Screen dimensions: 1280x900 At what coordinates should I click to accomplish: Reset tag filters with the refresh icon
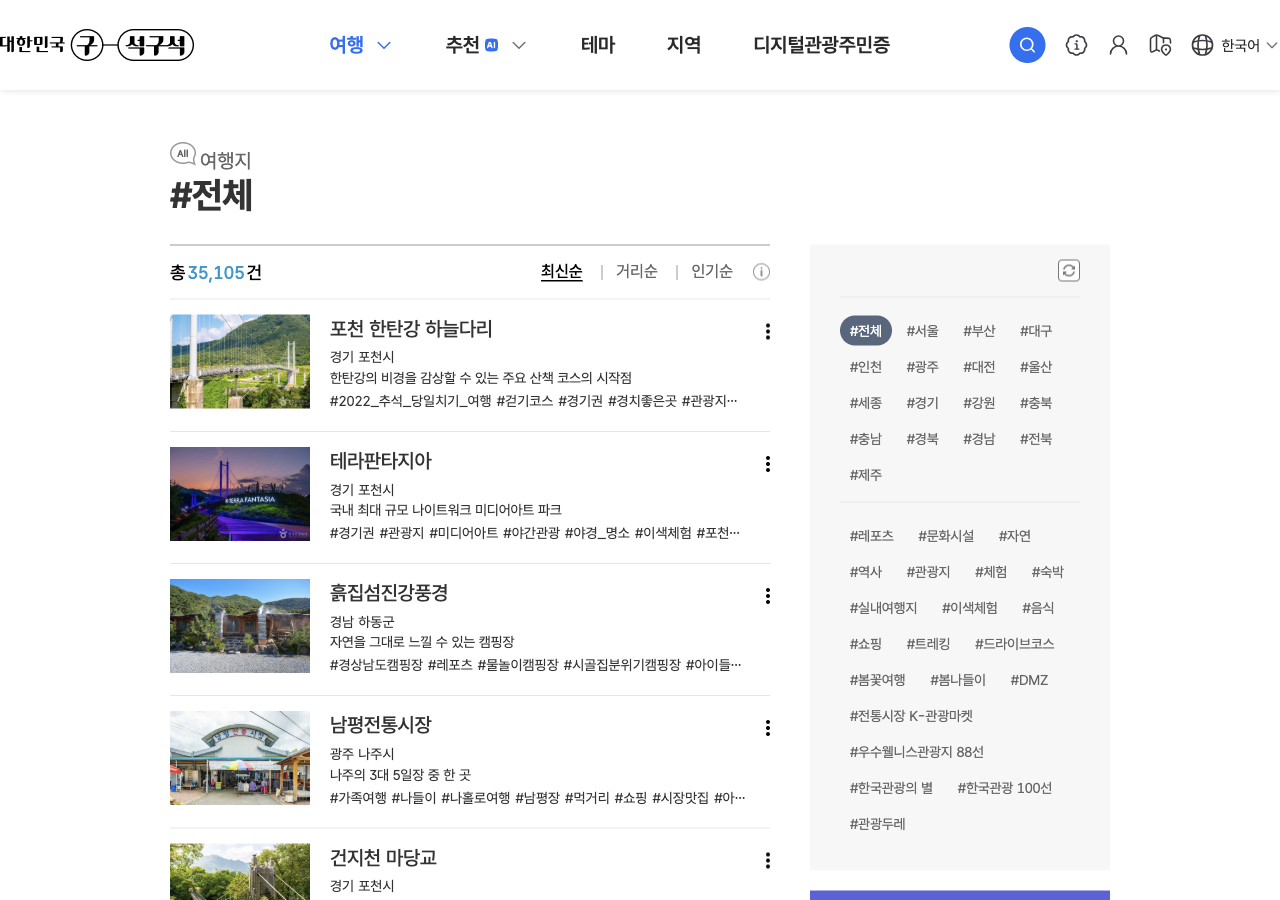(1069, 270)
